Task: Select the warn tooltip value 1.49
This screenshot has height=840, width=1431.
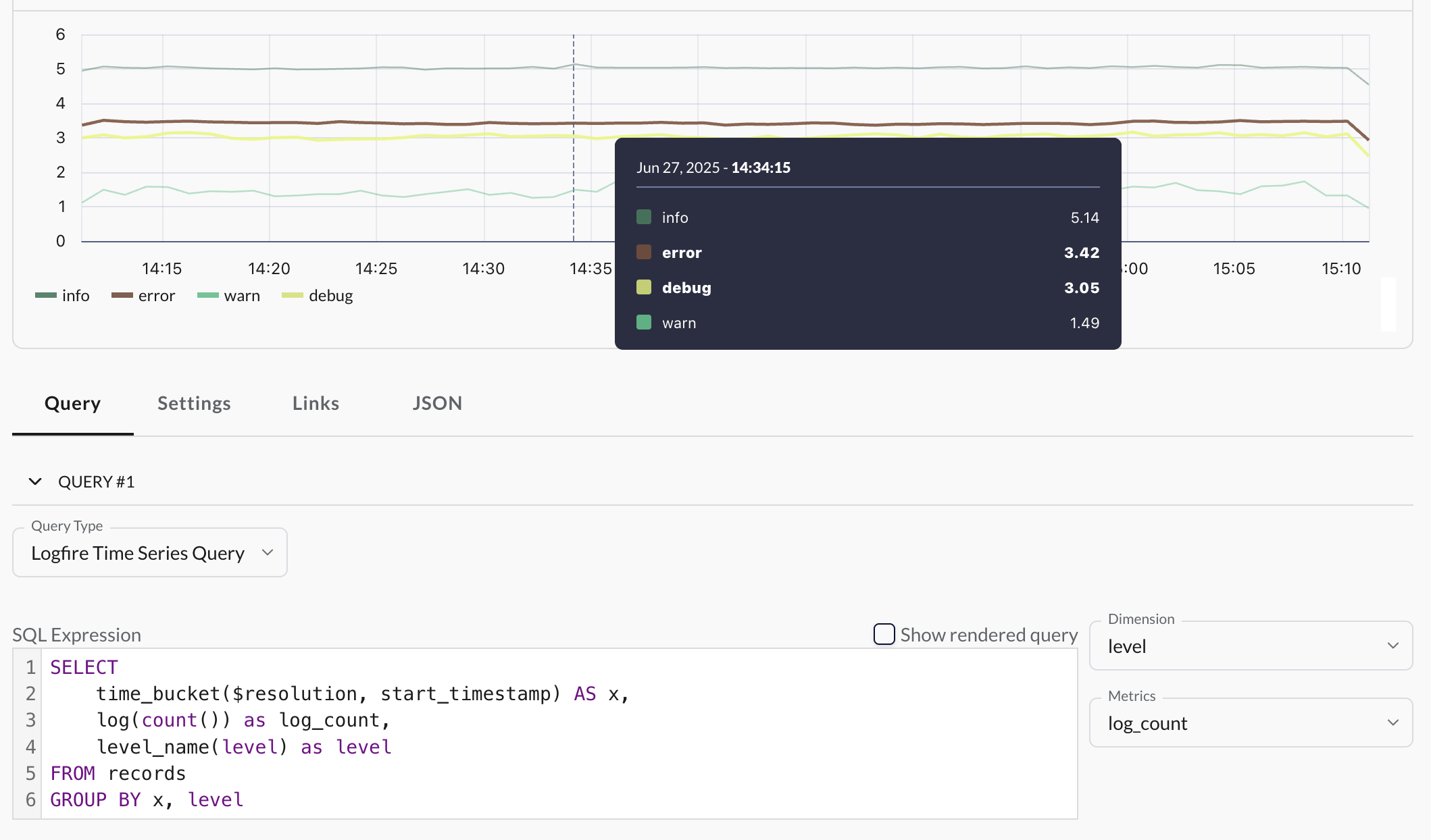Action: click(1084, 322)
